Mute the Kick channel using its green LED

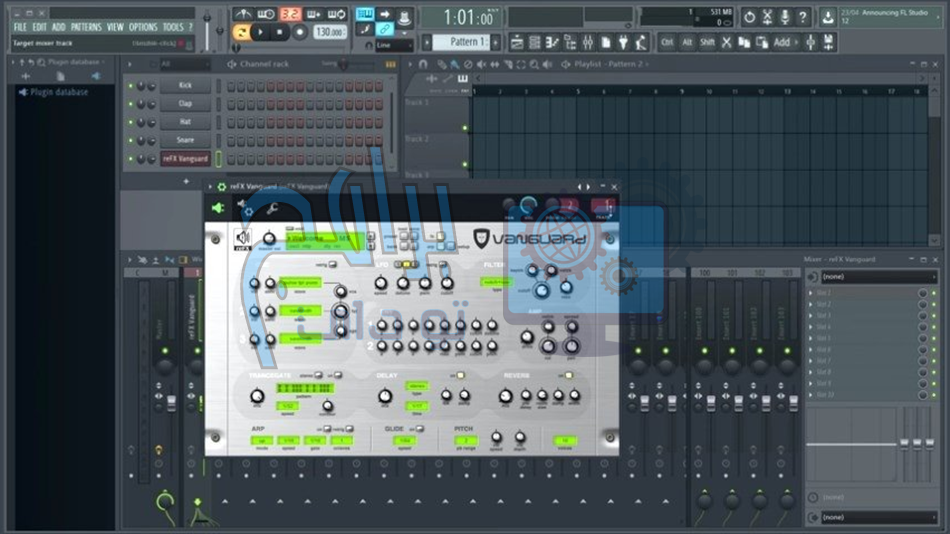(130, 86)
